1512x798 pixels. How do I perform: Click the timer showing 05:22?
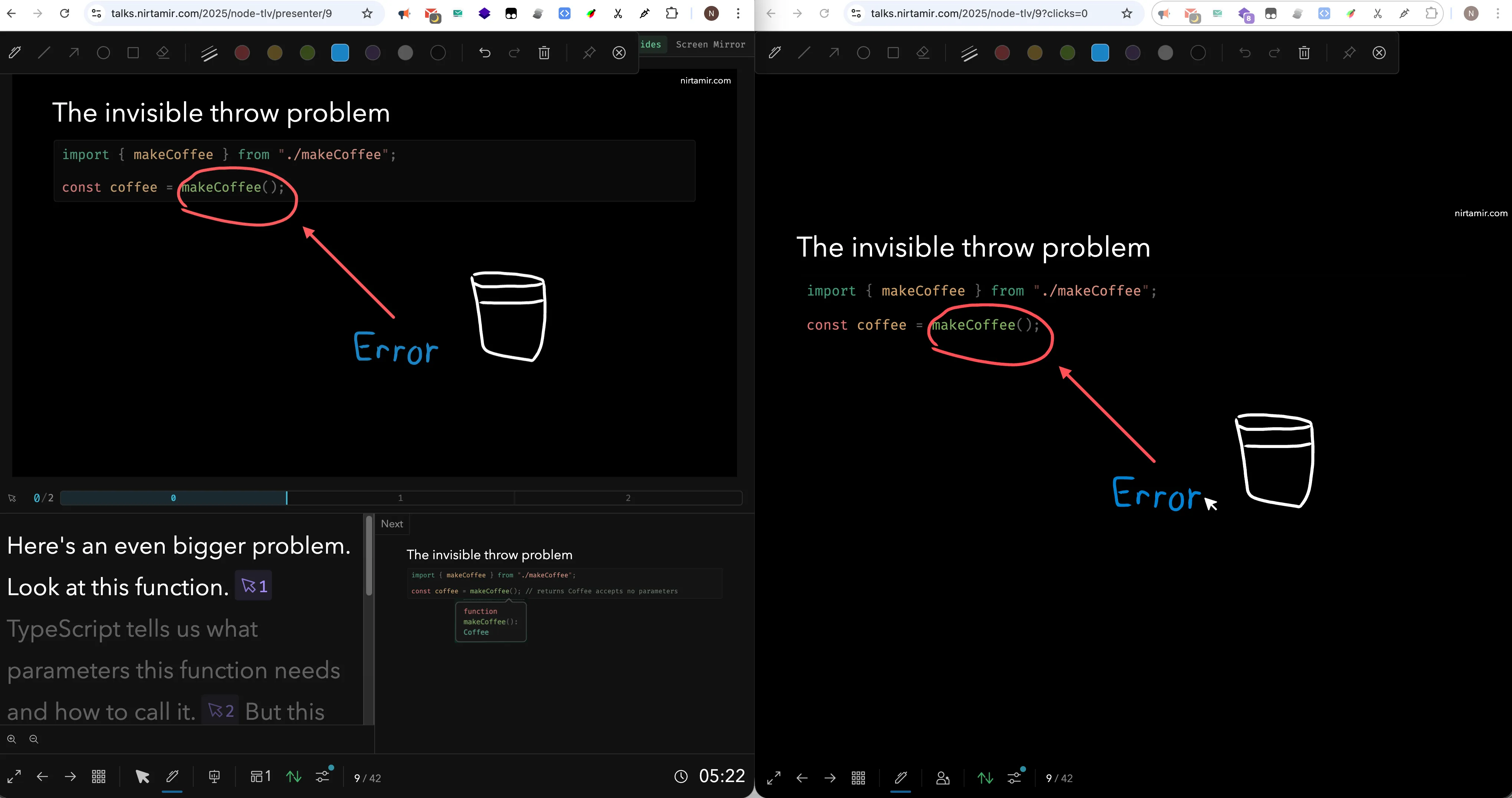pyautogui.click(x=722, y=776)
